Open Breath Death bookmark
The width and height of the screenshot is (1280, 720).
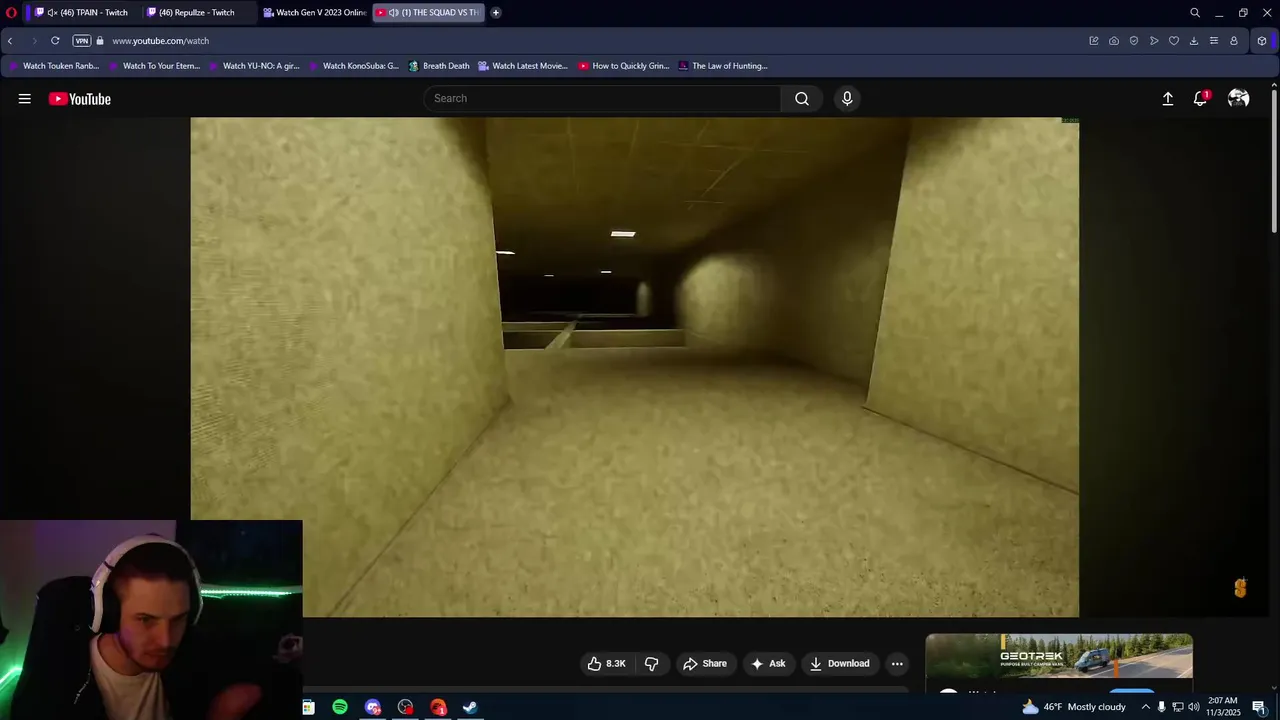coord(439,66)
